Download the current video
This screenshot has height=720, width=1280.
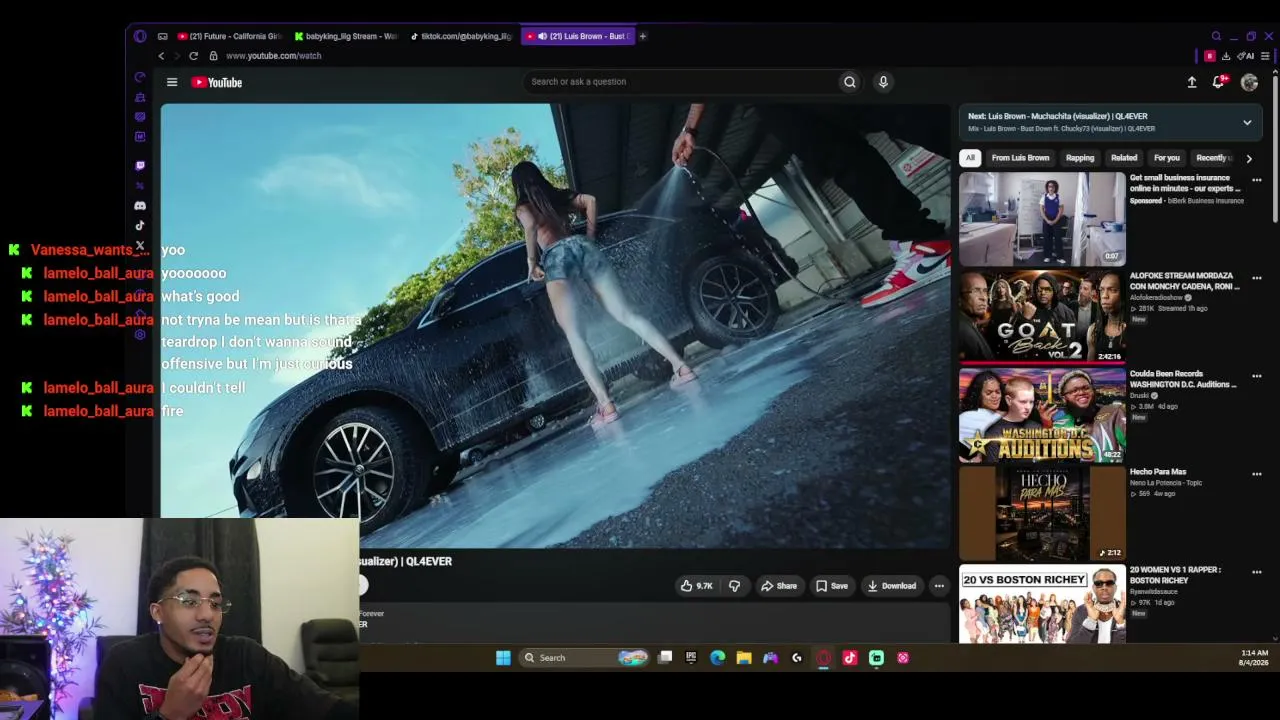point(892,586)
